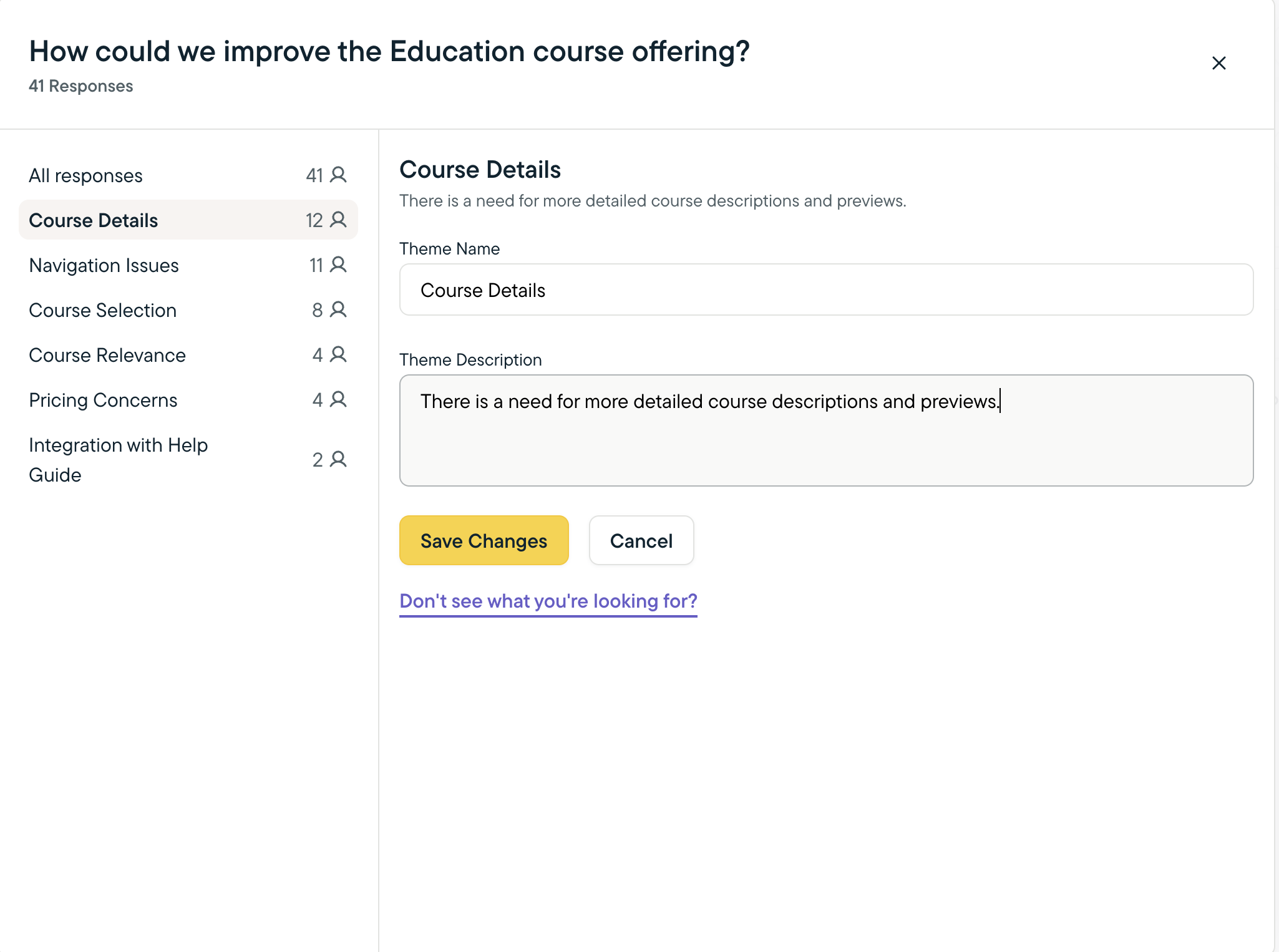The height and width of the screenshot is (952, 1279).
Task: Close the responses dialog with X
Action: [x=1218, y=63]
